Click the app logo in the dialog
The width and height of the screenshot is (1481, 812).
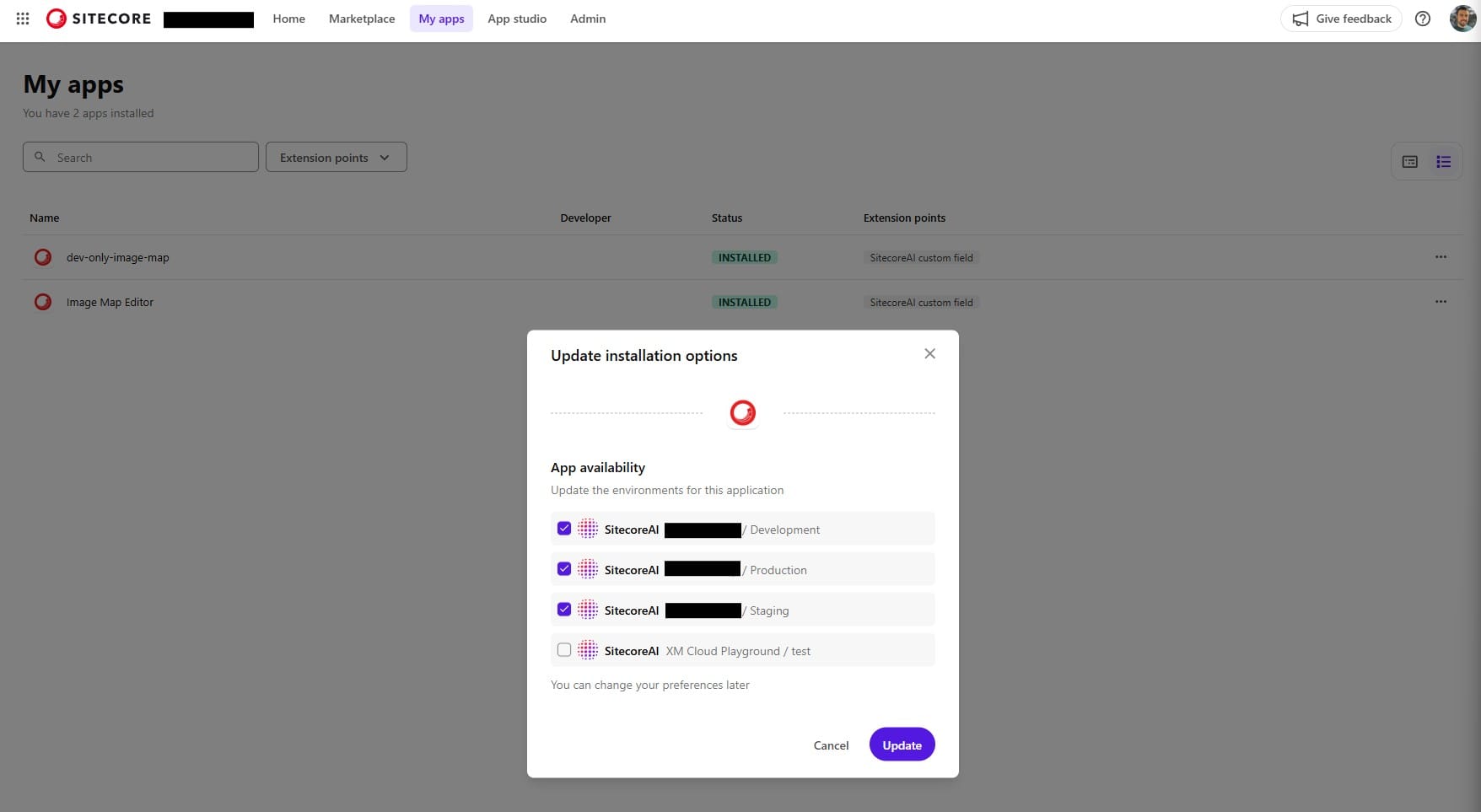tap(743, 412)
